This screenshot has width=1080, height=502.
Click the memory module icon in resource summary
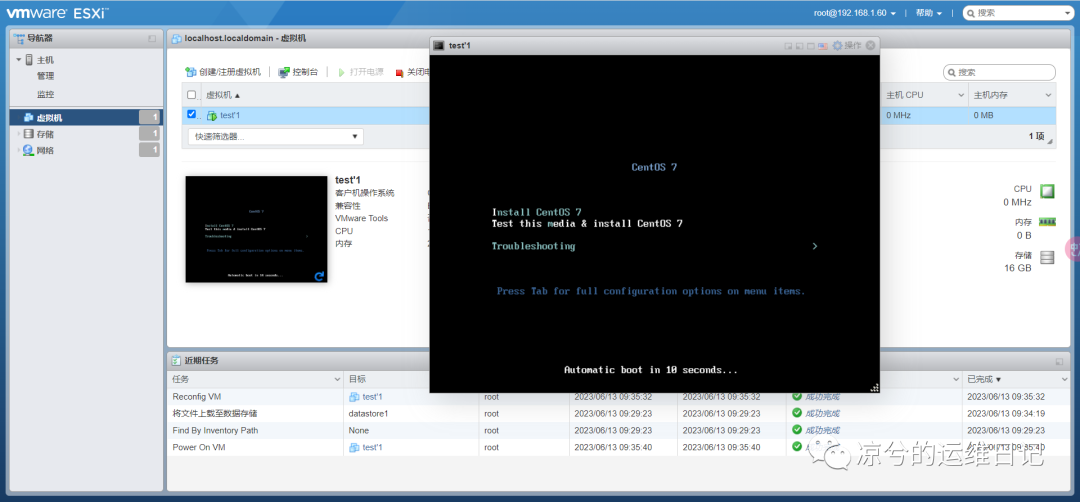click(x=1047, y=222)
